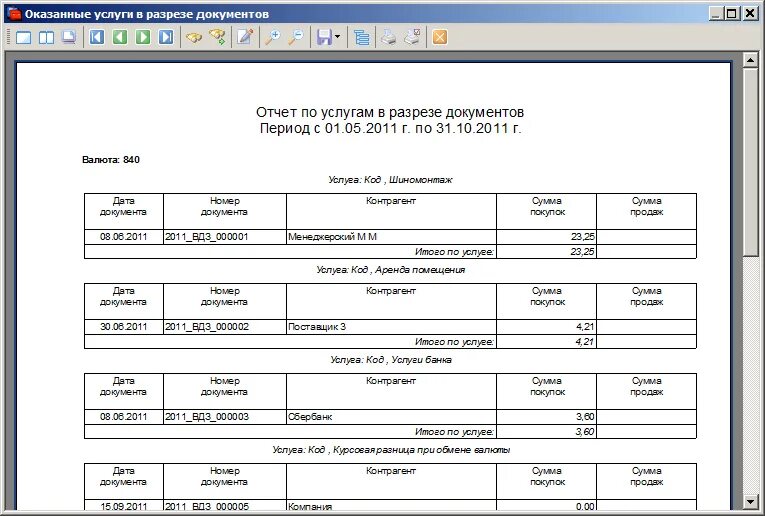Viewport: 765px width, 516px height.
Task: Go to the last page
Action: tap(166, 37)
